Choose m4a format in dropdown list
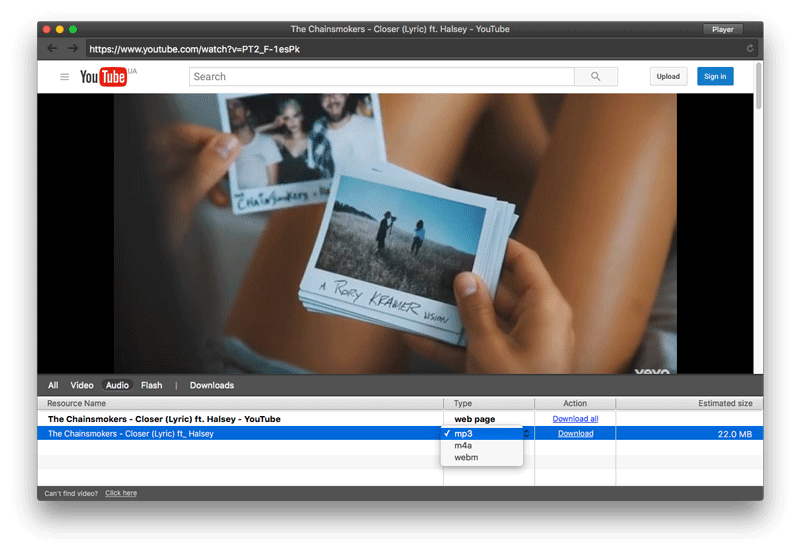 click(x=463, y=446)
